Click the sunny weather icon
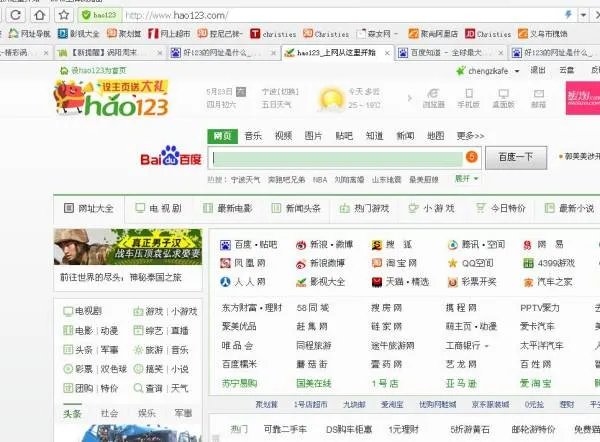This screenshot has width=600, height=442. (331, 99)
